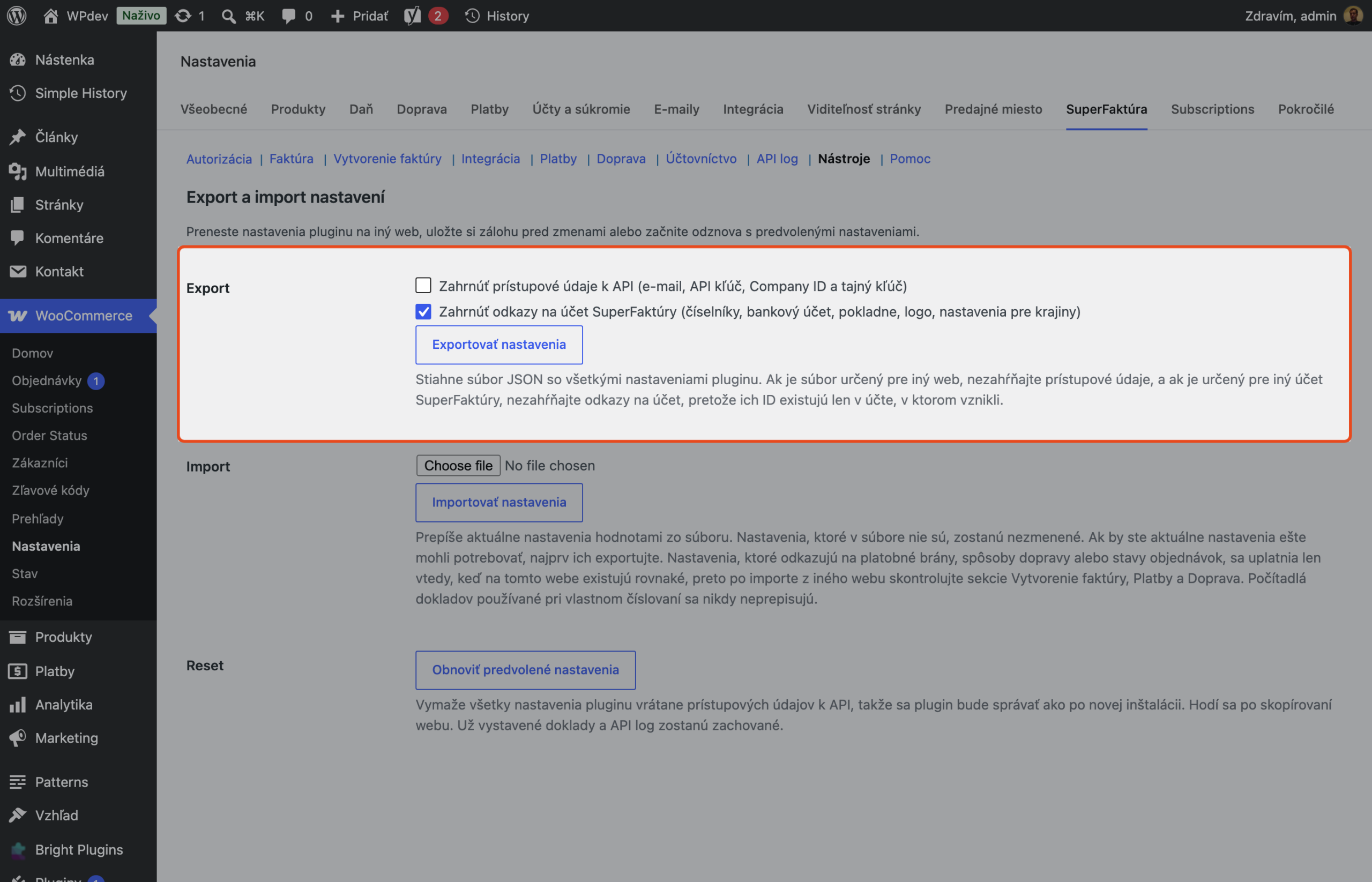The height and width of the screenshot is (882, 1372).
Task: Open the API log section link
Action: pyautogui.click(x=777, y=159)
